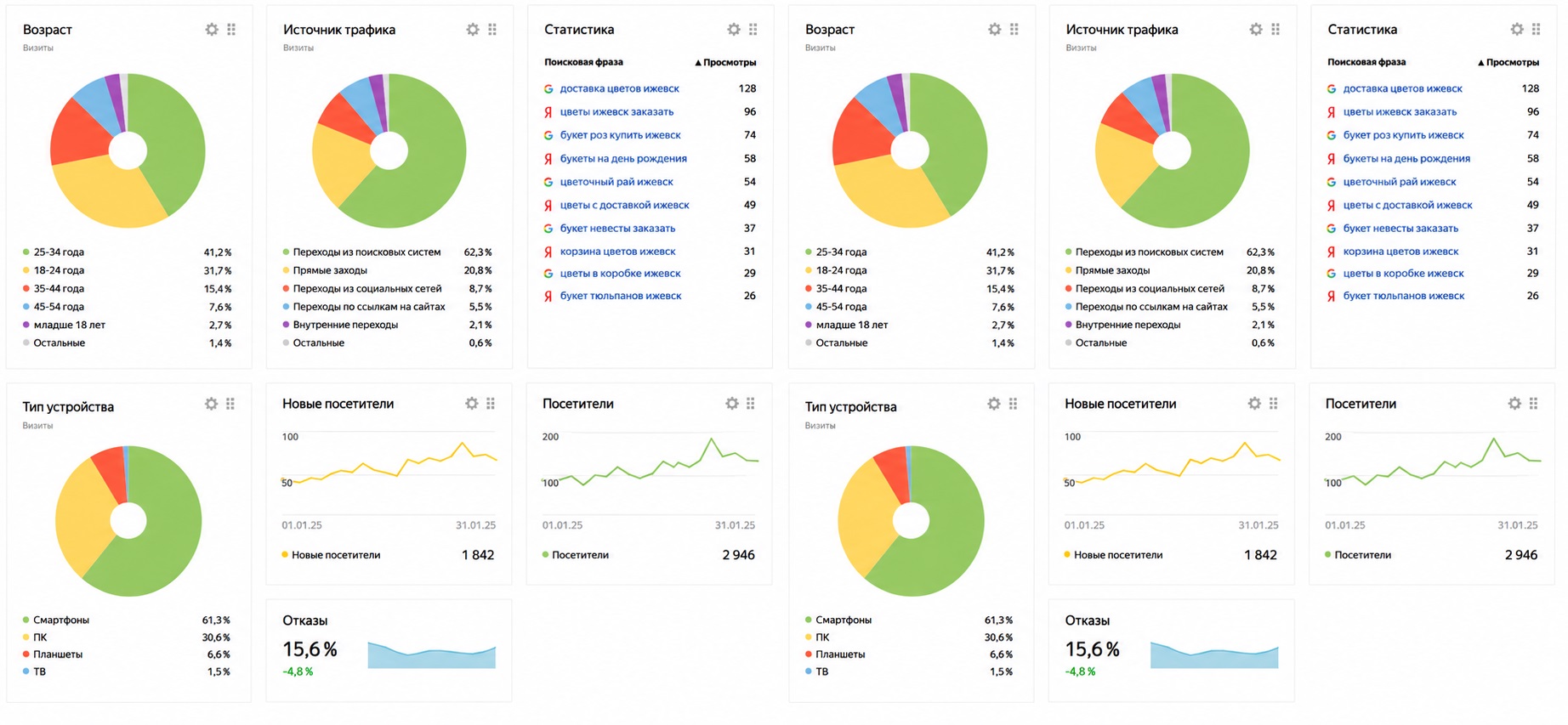Open gear settings of right Тип устройства widget
Screen dimensions: 1568x725
click(x=994, y=404)
